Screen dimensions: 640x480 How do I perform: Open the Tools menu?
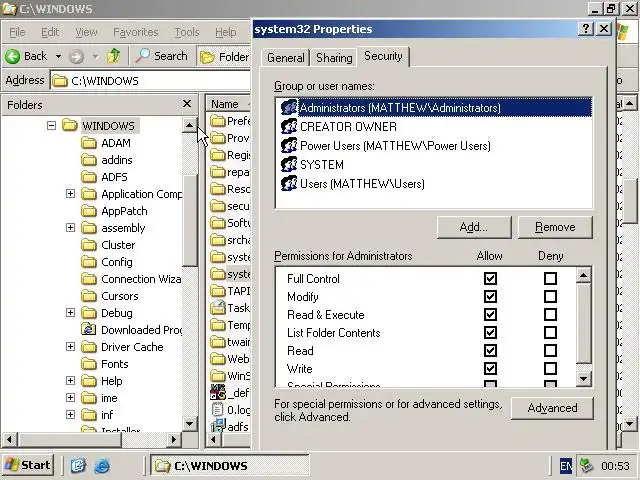tap(187, 32)
